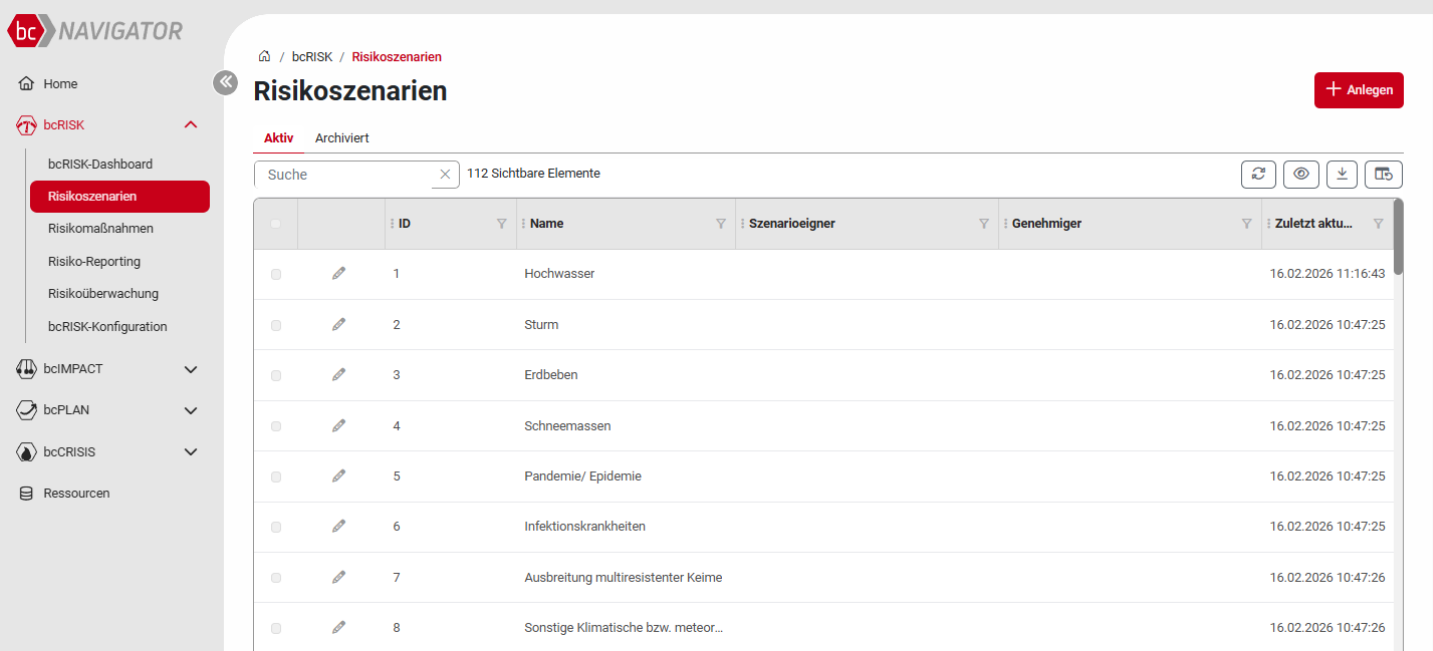This screenshot has height=651, width=1433.
Task: Edit the Erdbeben row via pencil icon
Action: [x=339, y=374]
